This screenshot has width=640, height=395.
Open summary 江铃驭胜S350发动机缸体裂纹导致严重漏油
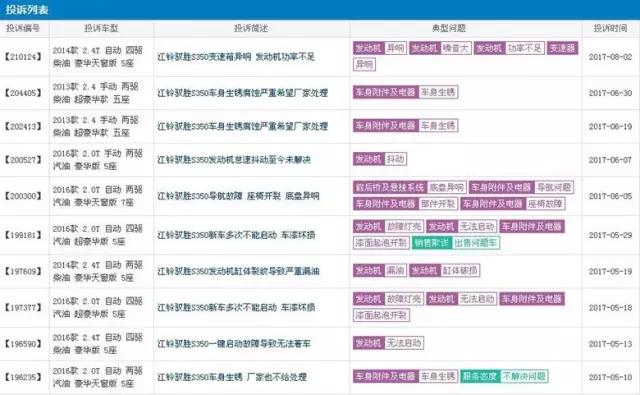[x=238, y=271]
